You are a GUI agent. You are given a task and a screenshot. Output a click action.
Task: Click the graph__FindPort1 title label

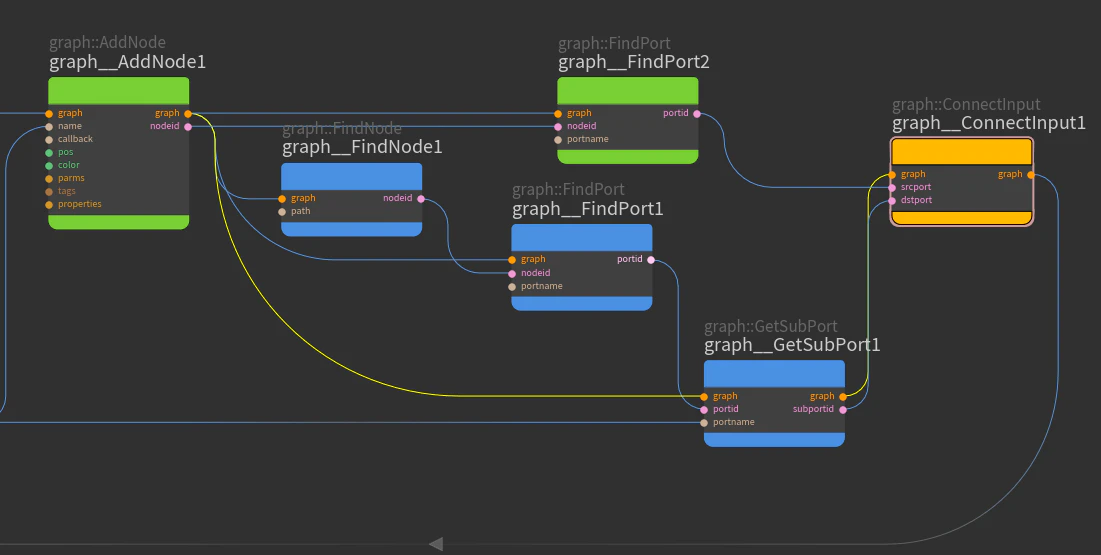coord(588,209)
